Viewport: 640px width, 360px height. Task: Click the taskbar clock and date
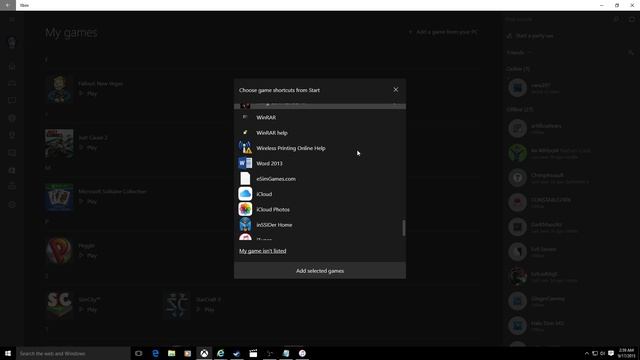coord(626,353)
